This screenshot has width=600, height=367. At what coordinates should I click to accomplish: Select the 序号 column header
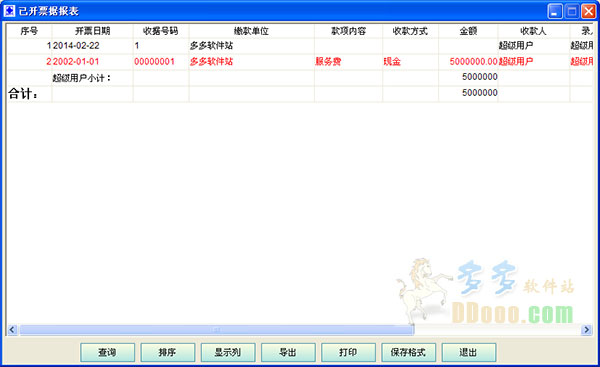pyautogui.click(x=29, y=31)
